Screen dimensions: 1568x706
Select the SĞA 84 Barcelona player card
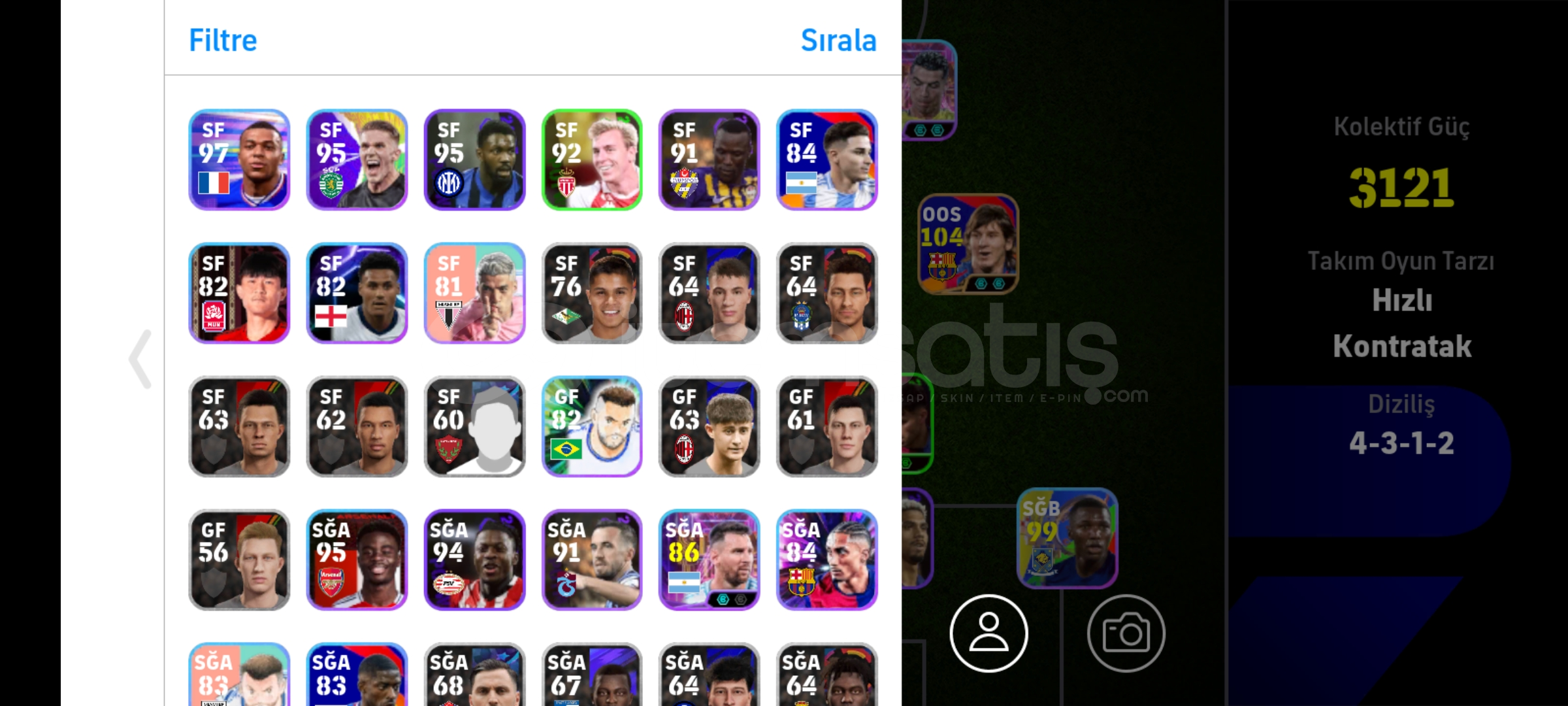tap(827, 560)
